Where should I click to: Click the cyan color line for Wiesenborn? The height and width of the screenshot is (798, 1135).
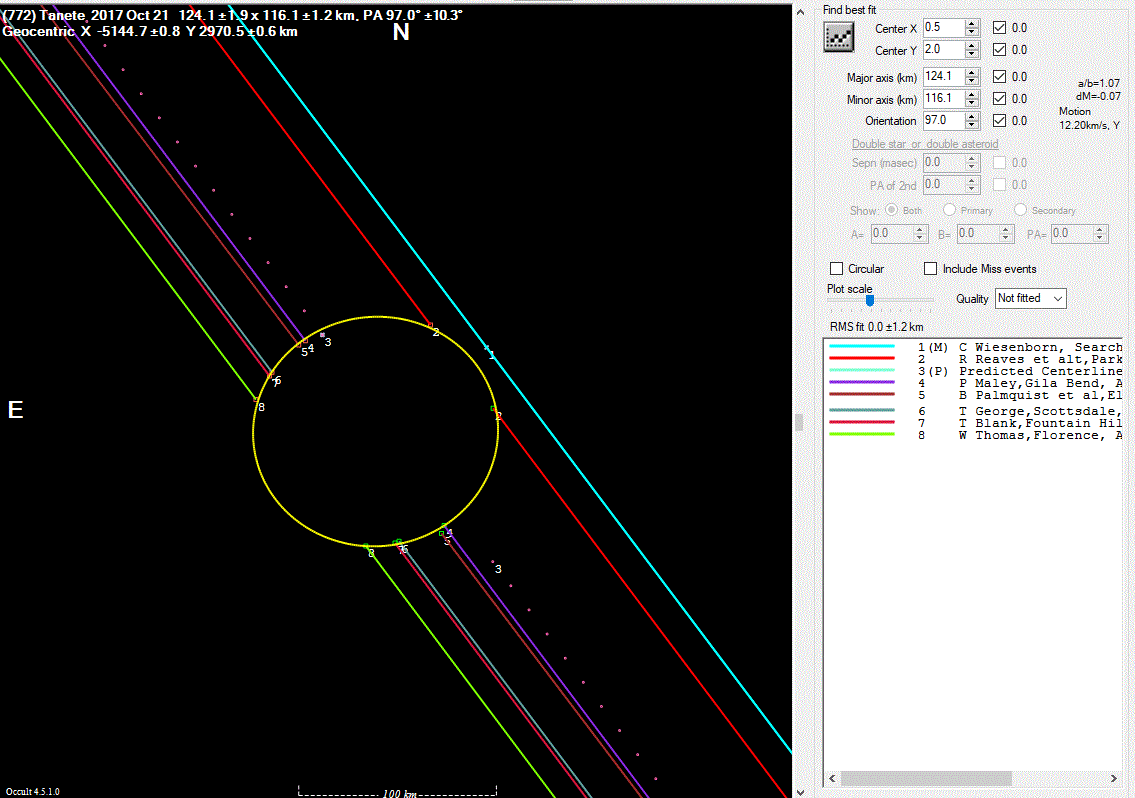click(862, 347)
